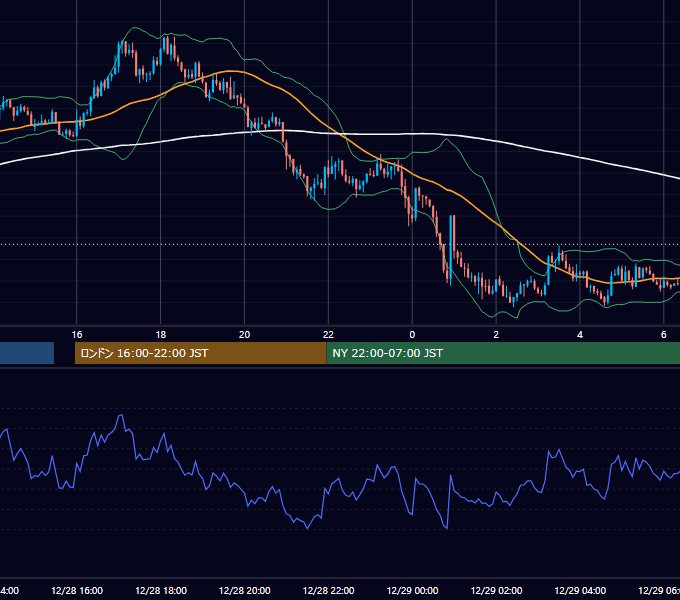The image size is (680, 600).
Task: Click the blue session bar left of London
Action: 27,353
